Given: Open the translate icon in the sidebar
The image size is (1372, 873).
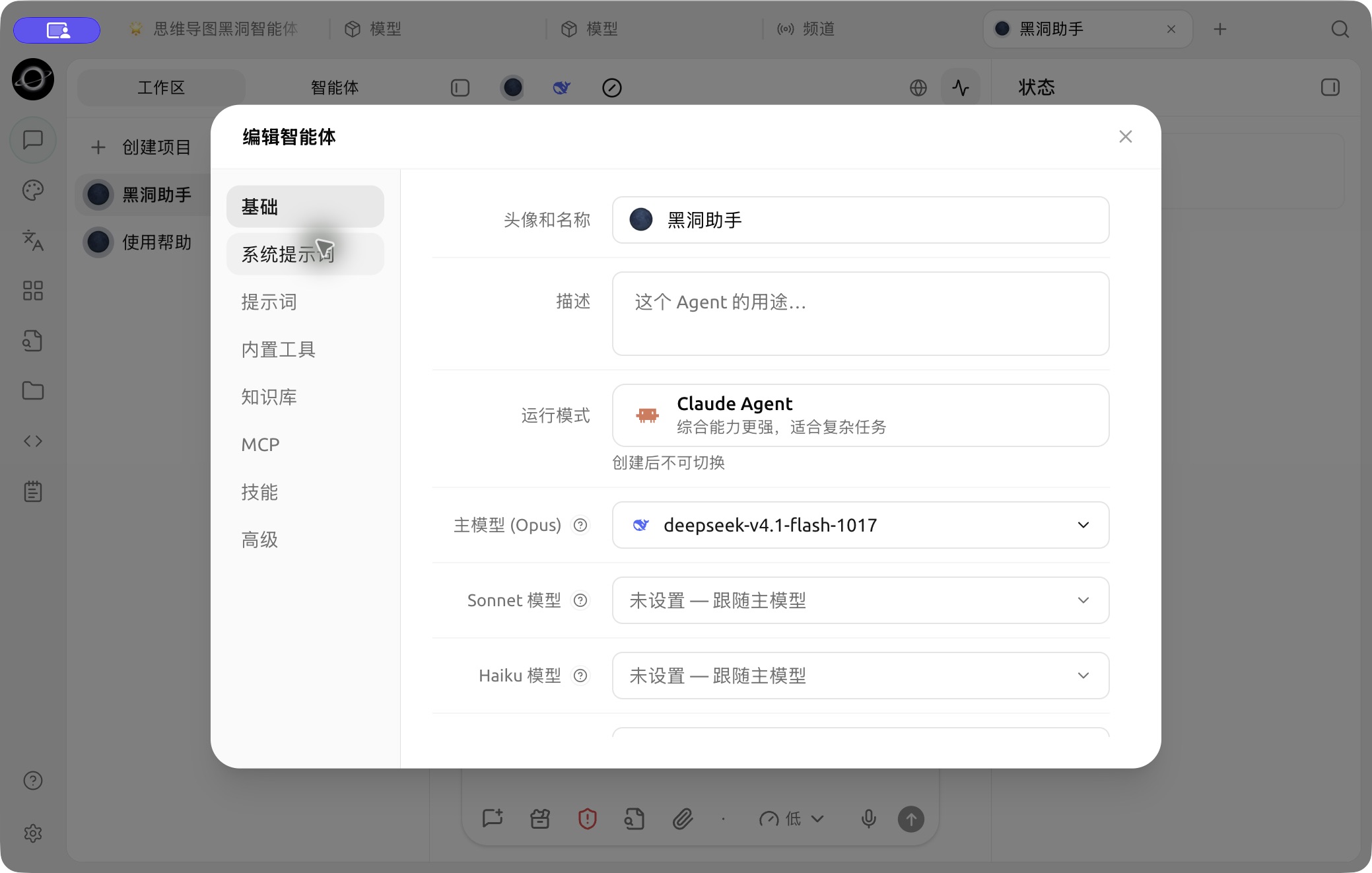Looking at the screenshot, I should (x=33, y=240).
